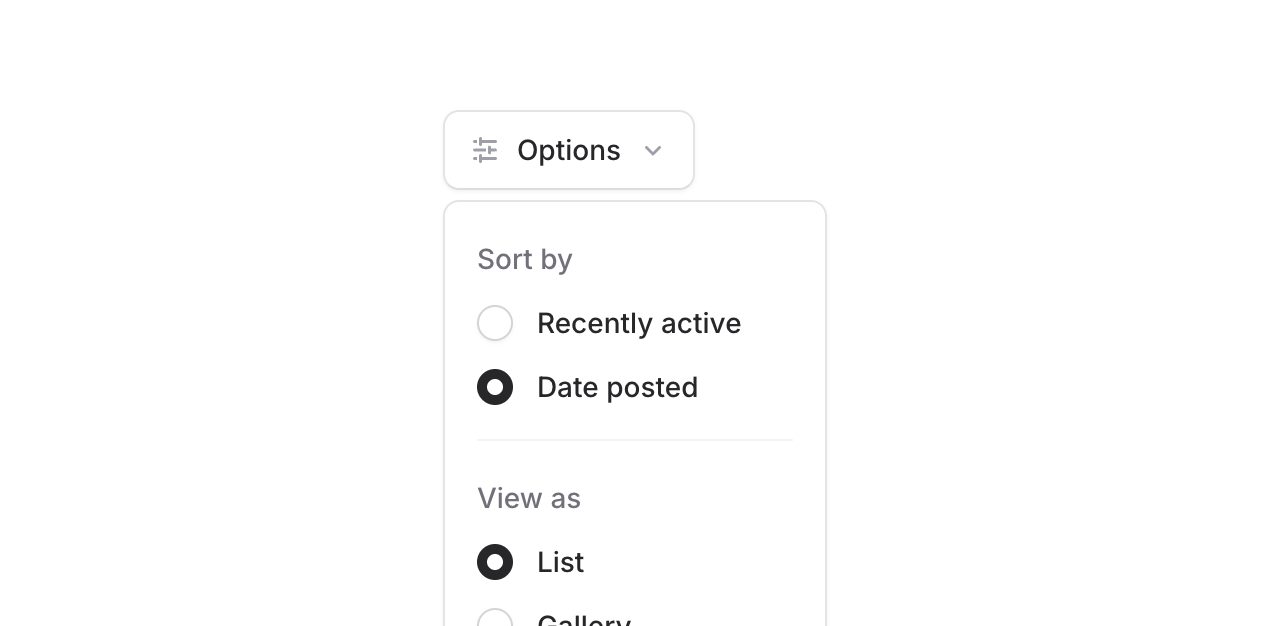
Task: Click the Recently active label text
Action: point(638,323)
